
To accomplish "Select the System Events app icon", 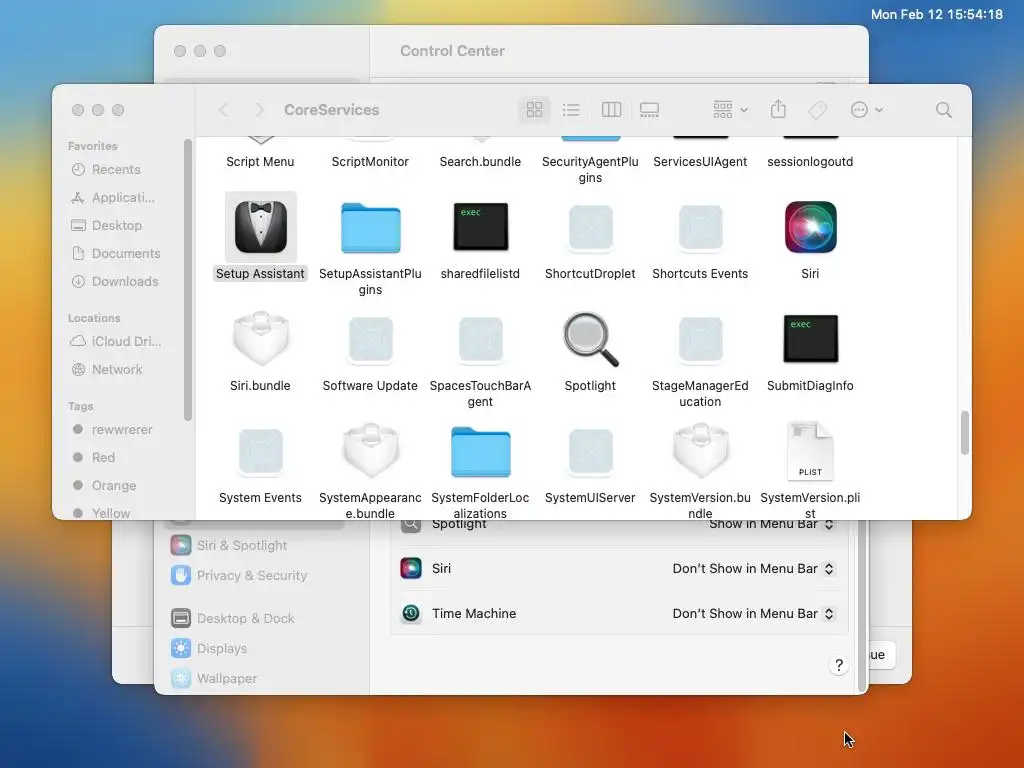I will [x=261, y=451].
